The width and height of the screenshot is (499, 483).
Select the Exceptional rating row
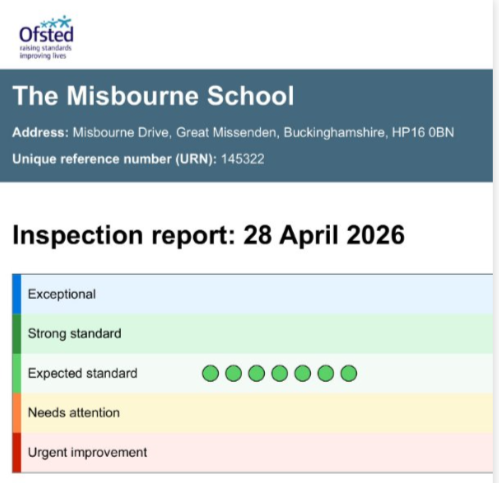252,294
